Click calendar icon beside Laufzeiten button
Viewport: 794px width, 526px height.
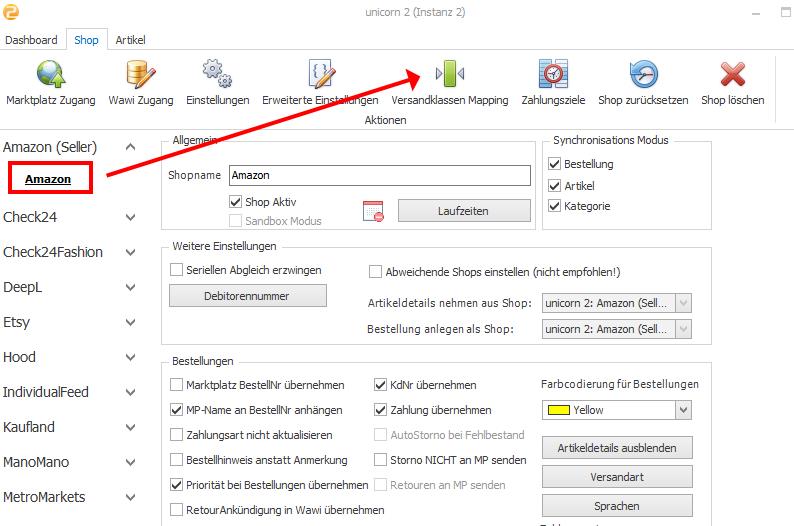pos(373,211)
